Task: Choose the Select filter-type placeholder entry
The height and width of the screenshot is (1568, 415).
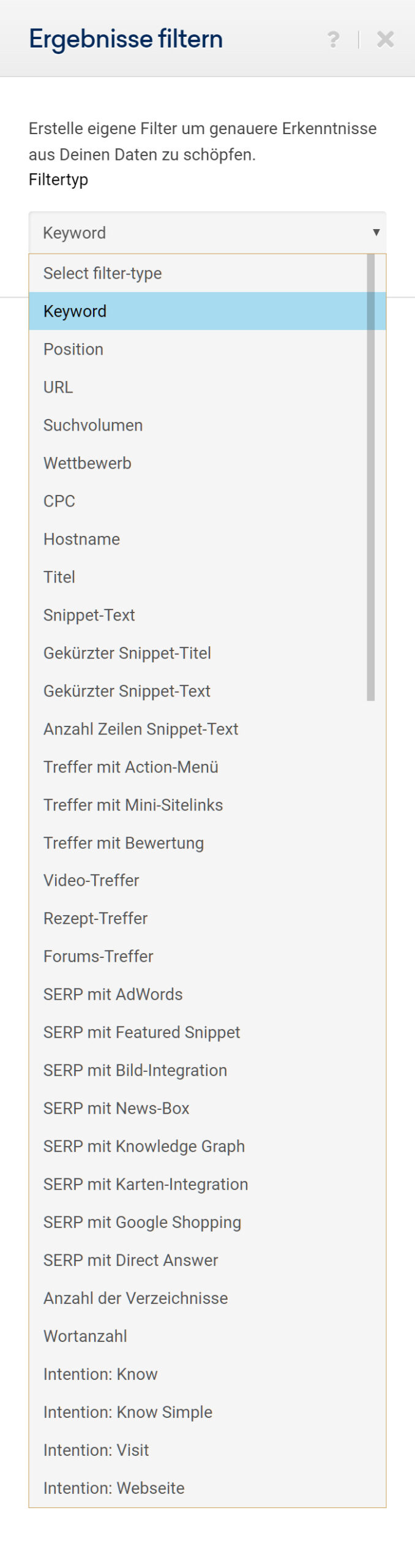Action: click(102, 273)
